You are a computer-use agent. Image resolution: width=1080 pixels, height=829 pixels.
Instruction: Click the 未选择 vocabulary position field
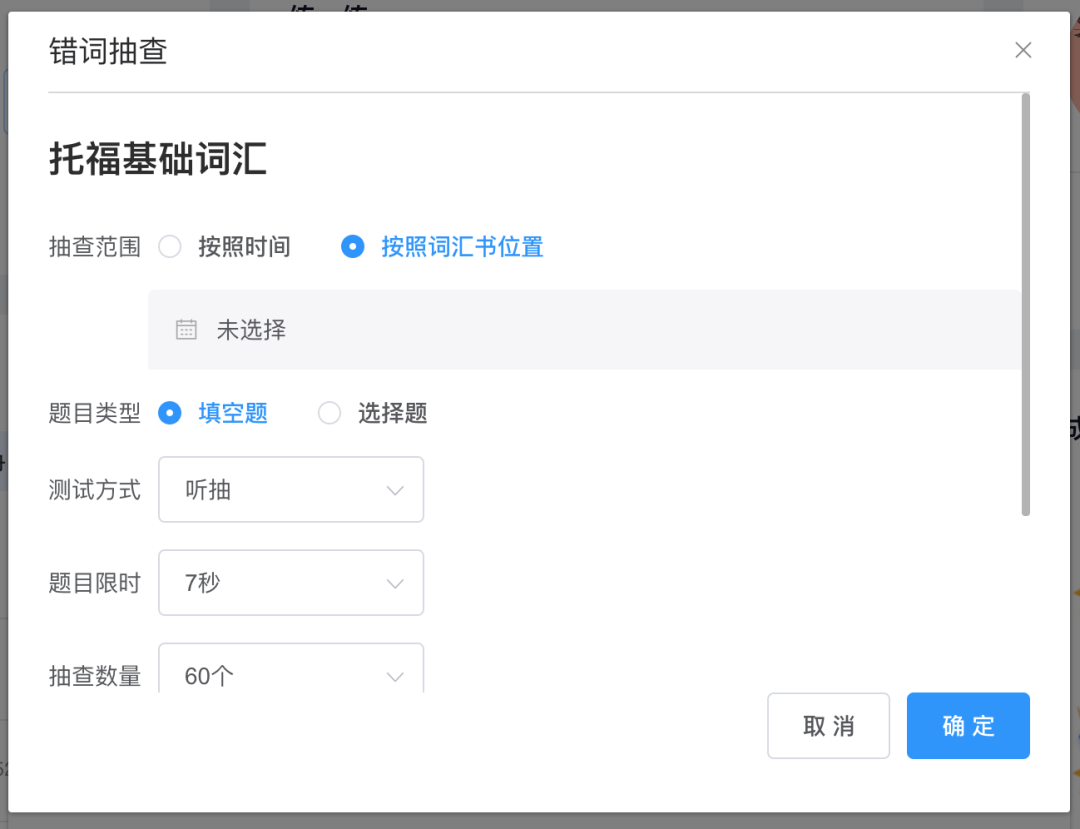252,328
